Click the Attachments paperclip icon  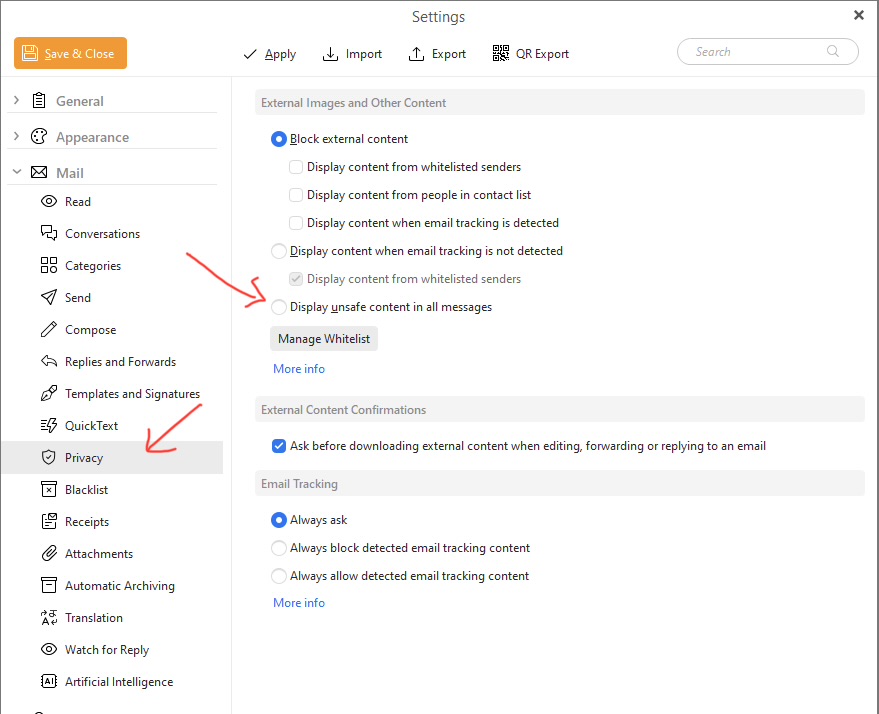[x=48, y=554]
